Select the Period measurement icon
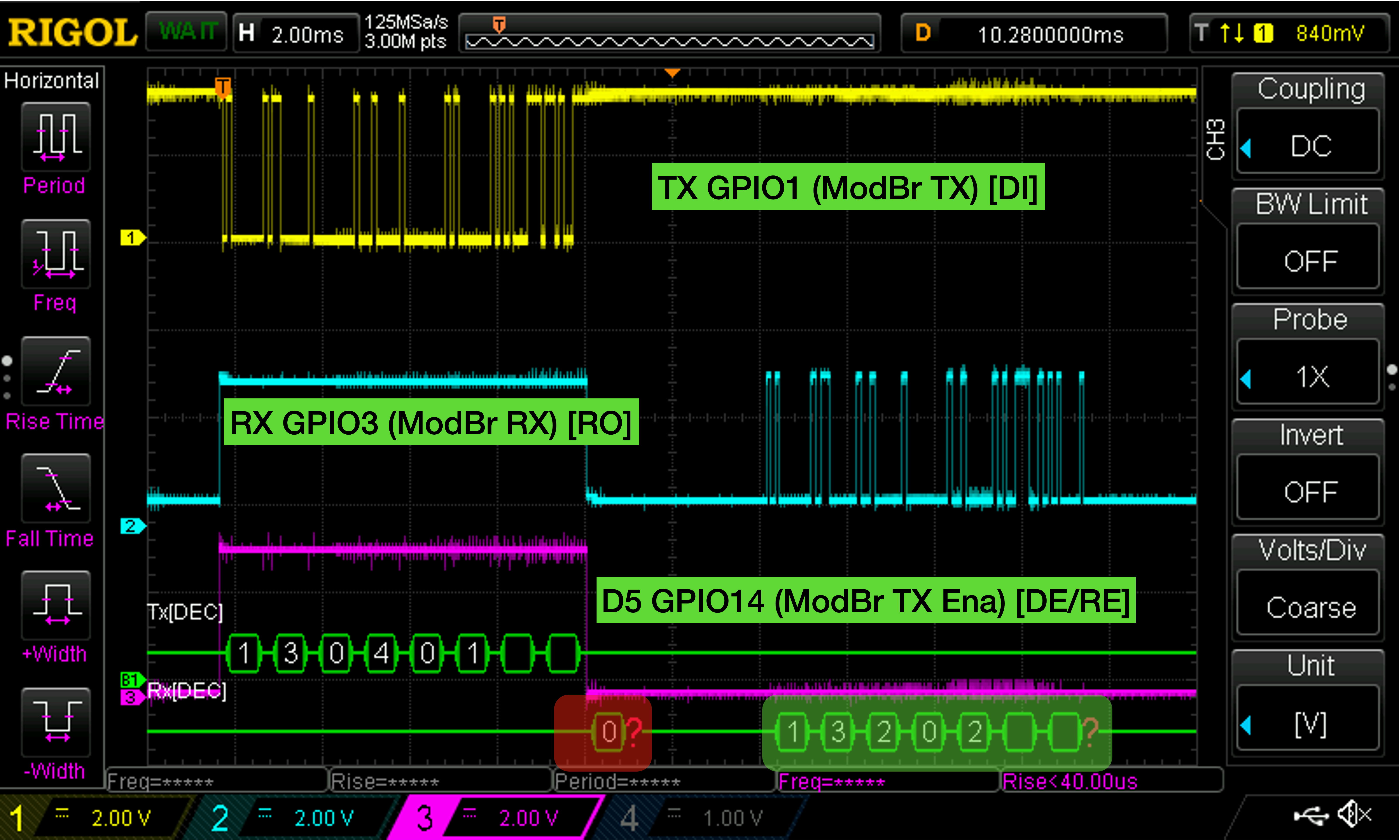Image resolution: width=1400 pixels, height=840 pixels. point(55,137)
